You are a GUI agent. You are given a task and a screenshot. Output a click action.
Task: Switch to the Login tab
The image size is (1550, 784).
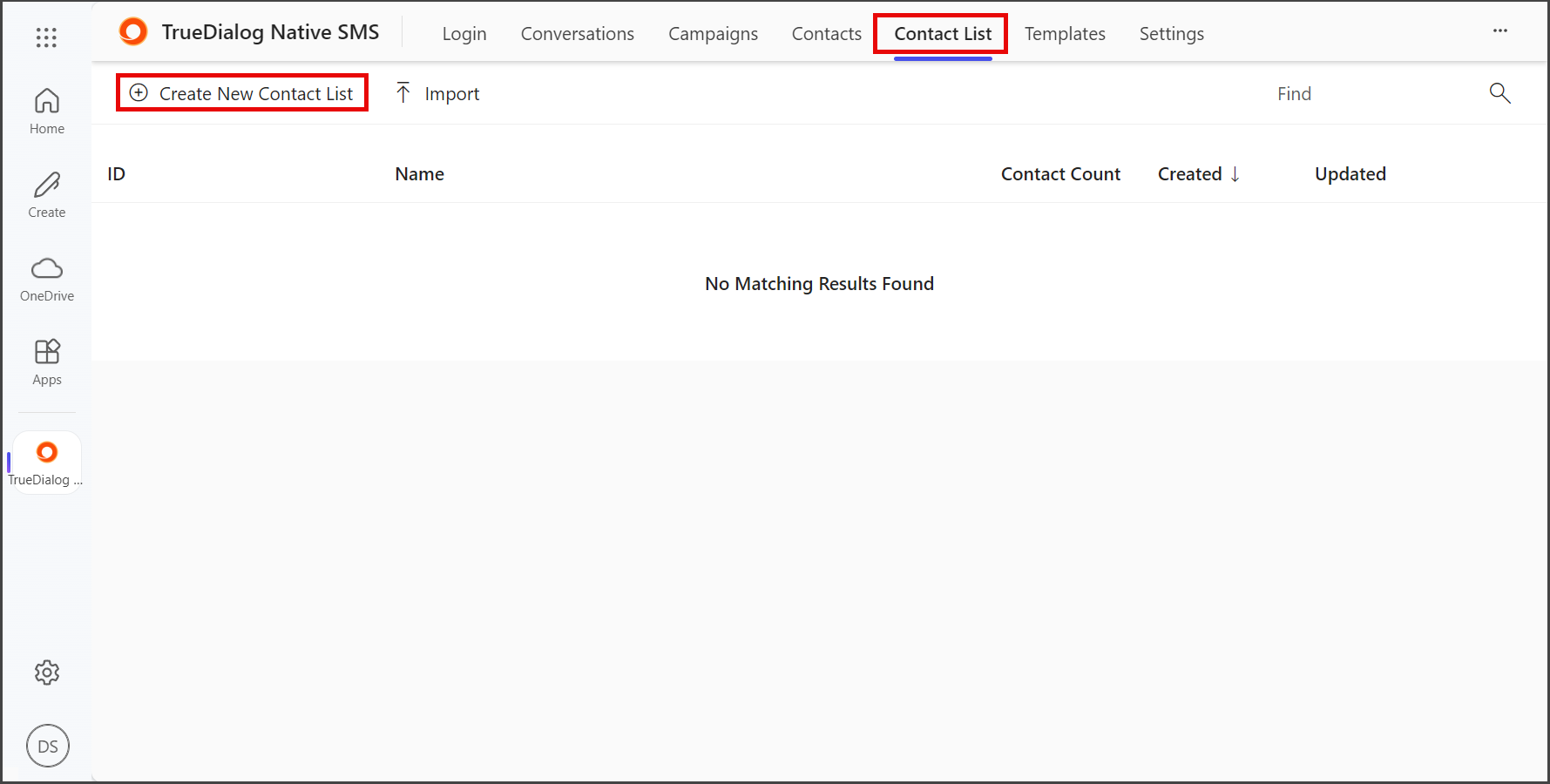click(x=464, y=34)
